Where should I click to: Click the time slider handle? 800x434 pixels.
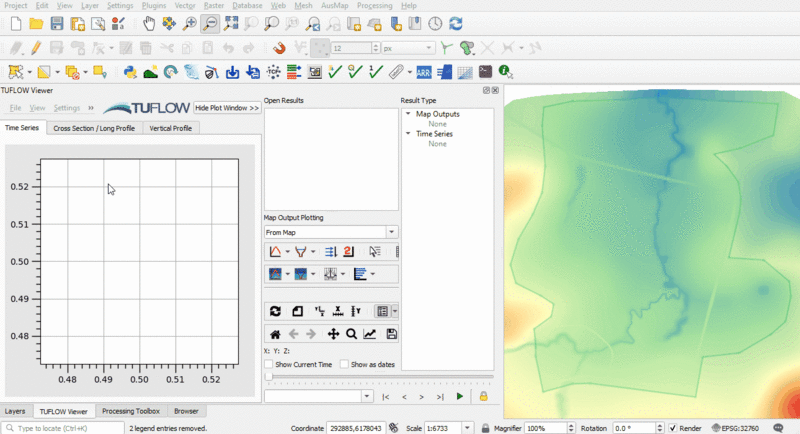[267, 378]
